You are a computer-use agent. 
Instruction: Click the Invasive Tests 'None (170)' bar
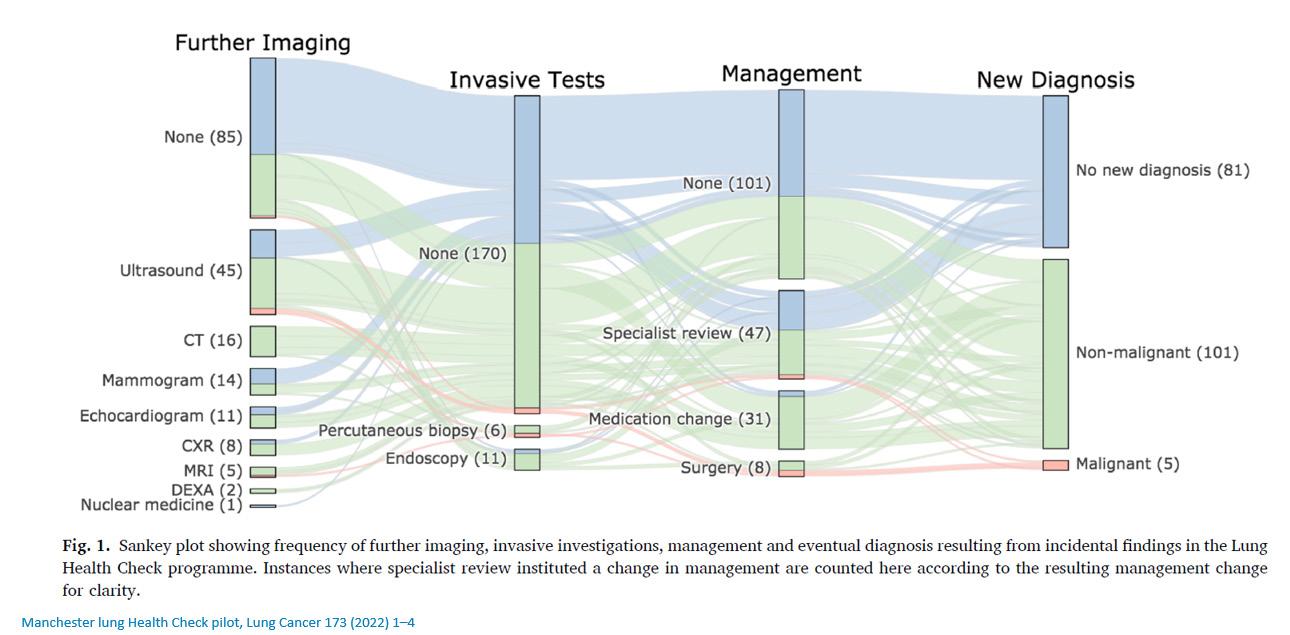[527, 254]
